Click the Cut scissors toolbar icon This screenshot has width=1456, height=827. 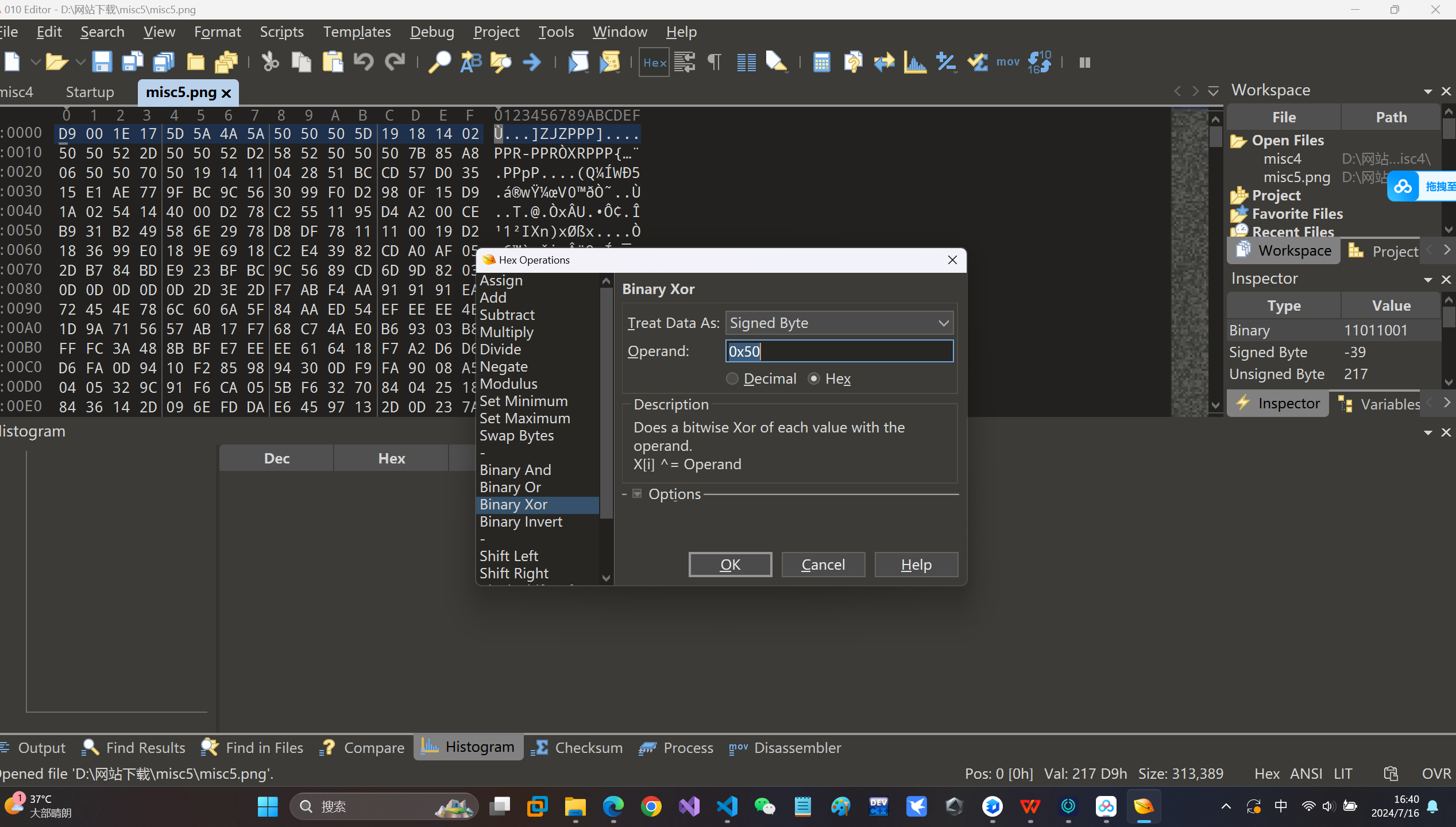269,62
